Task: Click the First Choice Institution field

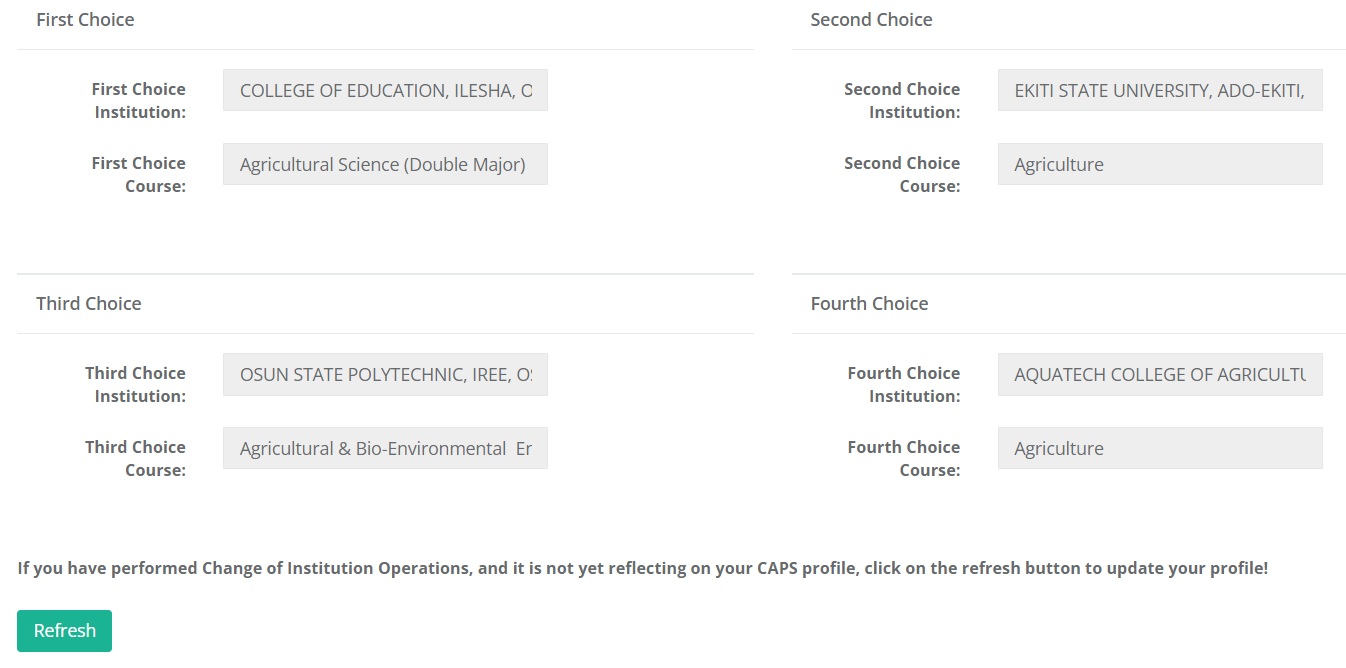Action: pos(385,90)
